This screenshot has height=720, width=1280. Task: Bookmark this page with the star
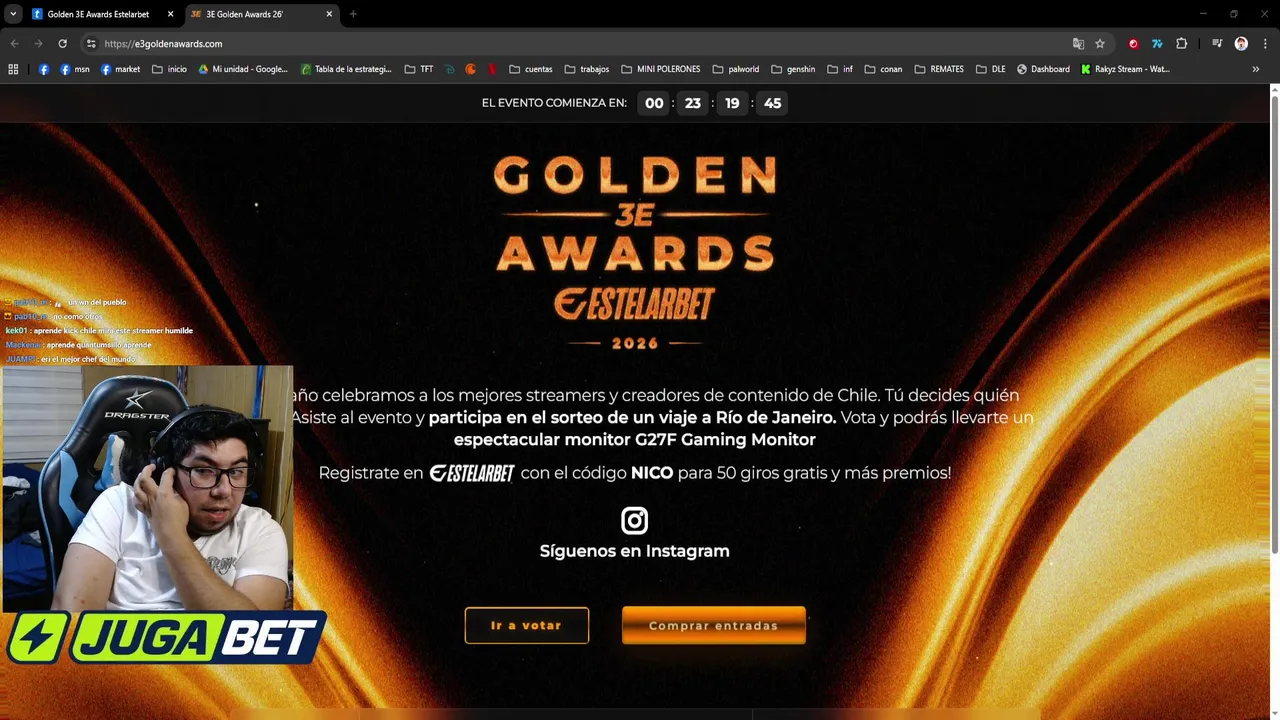(x=1100, y=44)
